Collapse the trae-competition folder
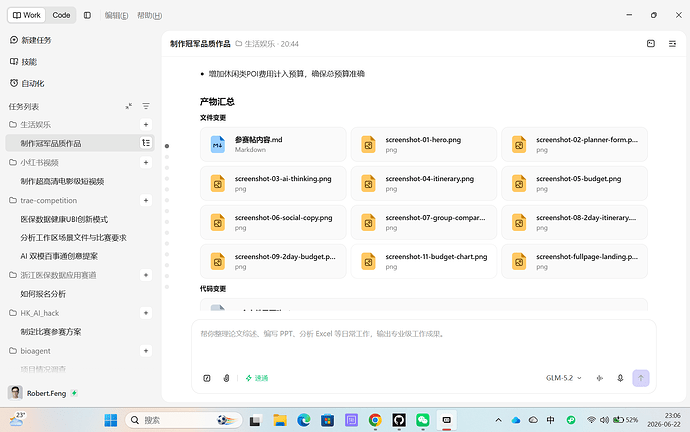 [43, 200]
